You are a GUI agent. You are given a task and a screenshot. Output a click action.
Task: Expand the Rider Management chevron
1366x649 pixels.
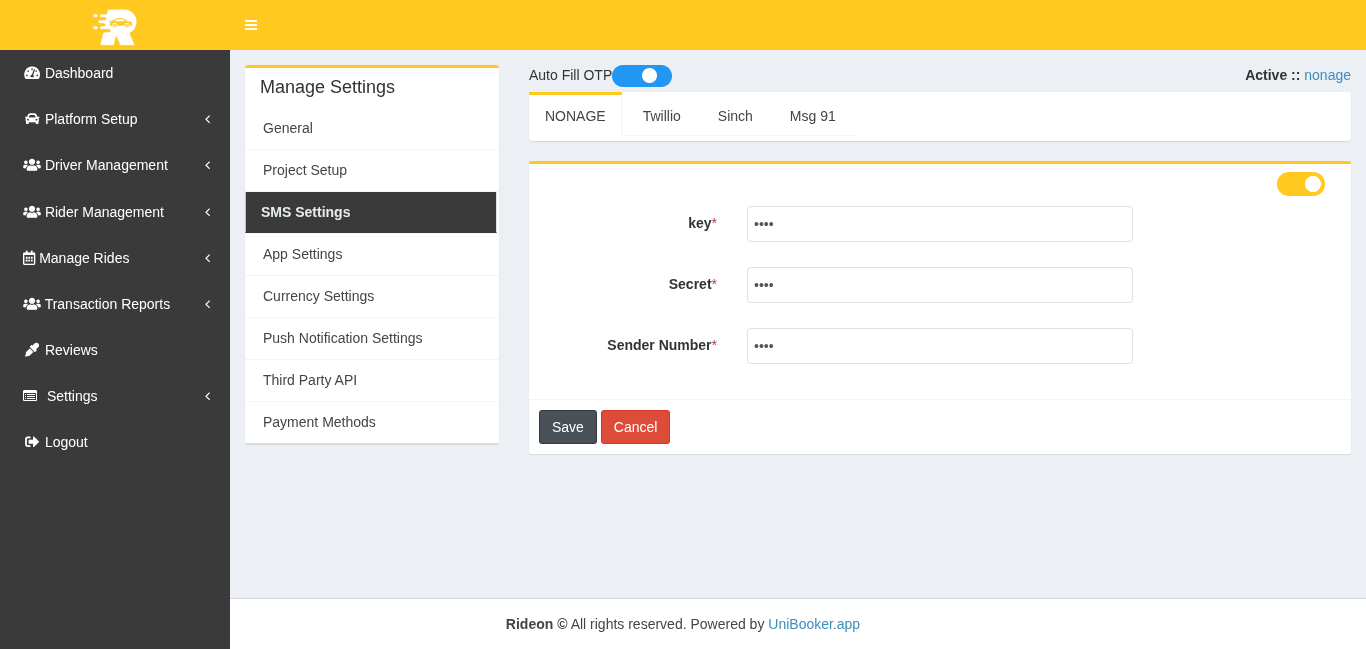tap(207, 212)
